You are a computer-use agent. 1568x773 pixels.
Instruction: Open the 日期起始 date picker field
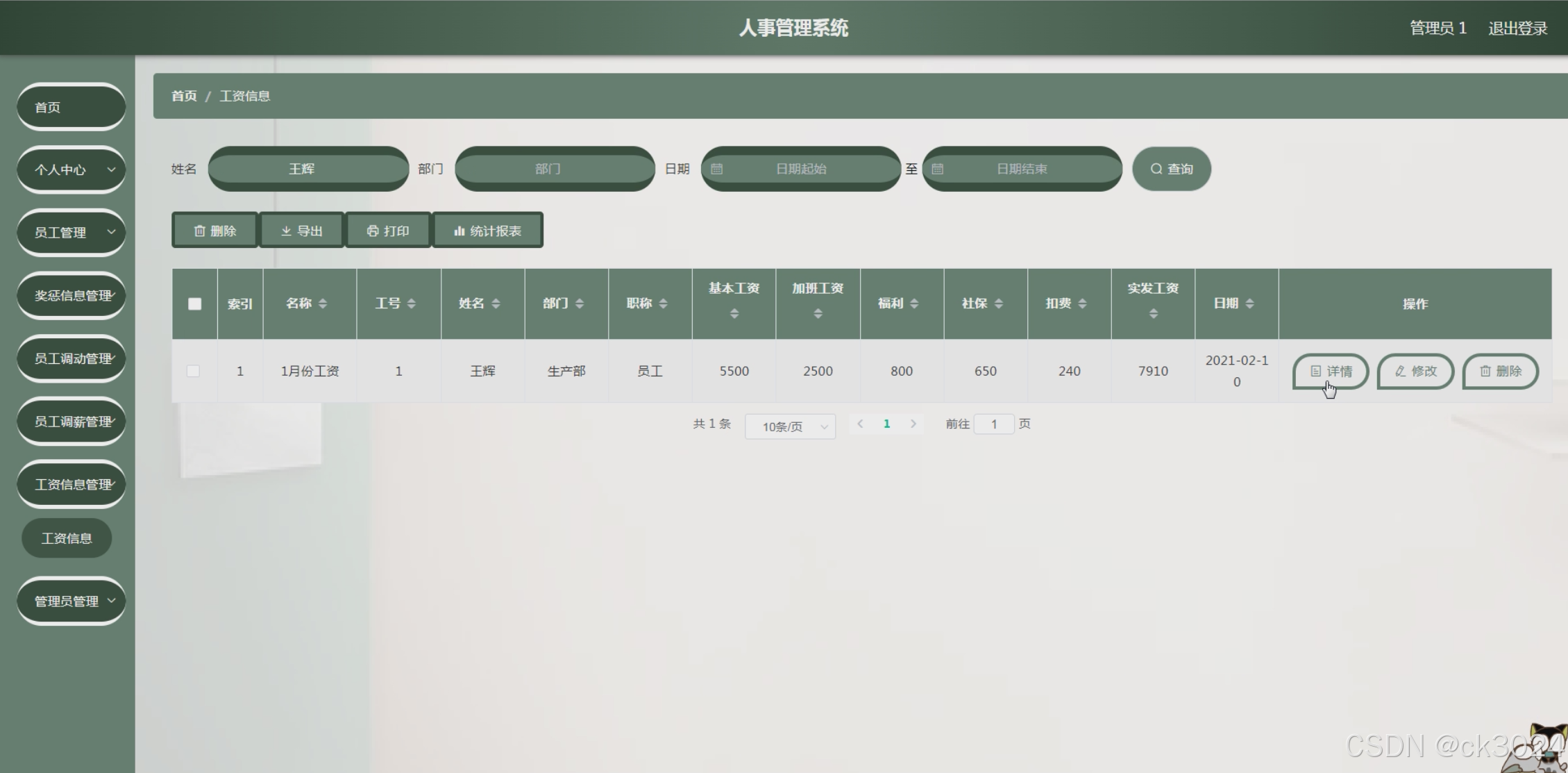[x=800, y=169]
